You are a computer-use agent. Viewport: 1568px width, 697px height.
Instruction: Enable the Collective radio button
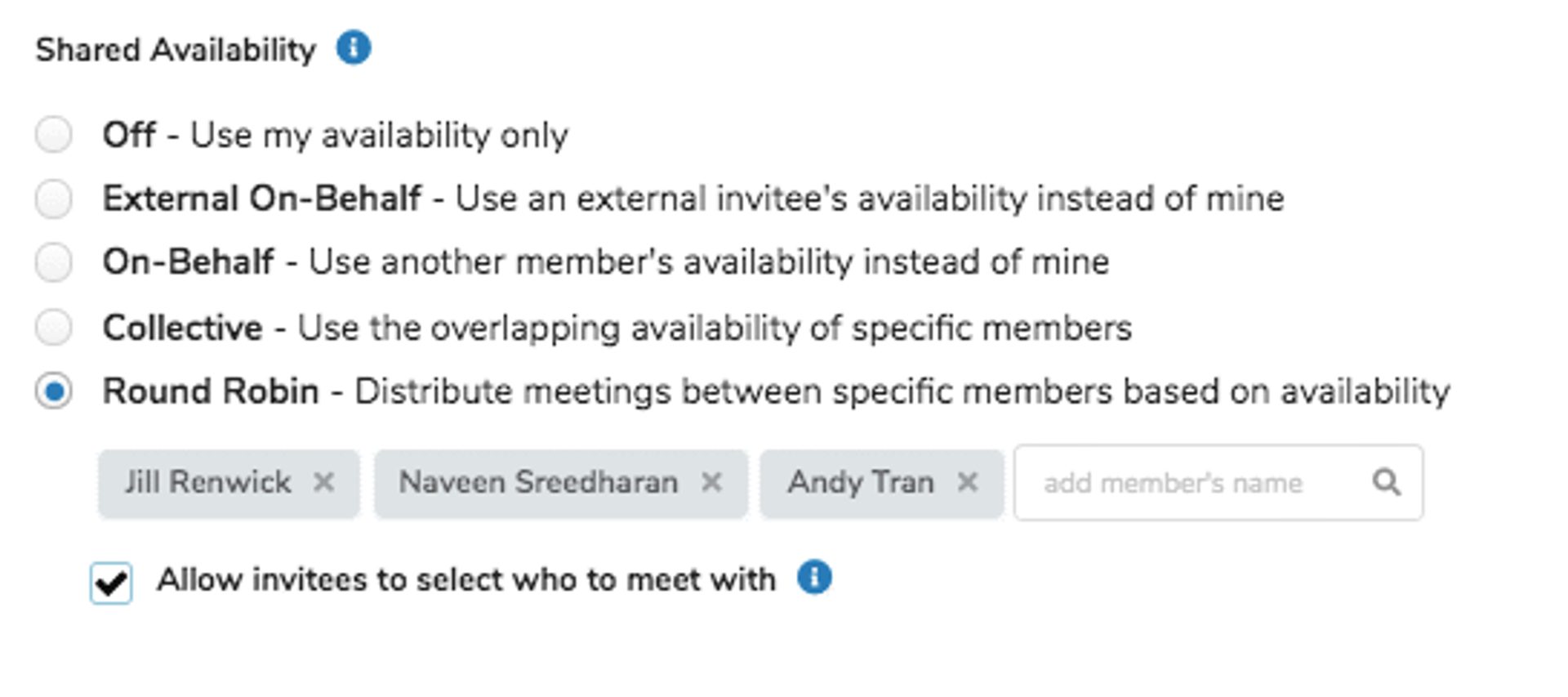pos(54,328)
